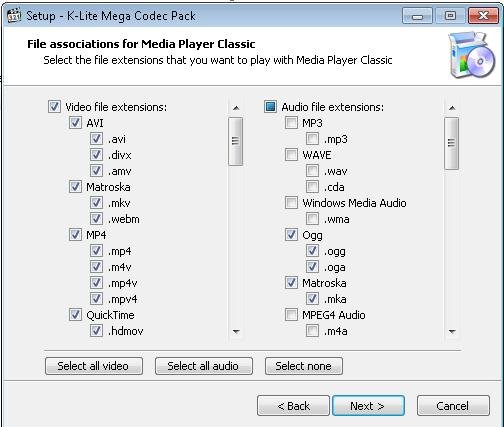Click the Select none button

304,366
